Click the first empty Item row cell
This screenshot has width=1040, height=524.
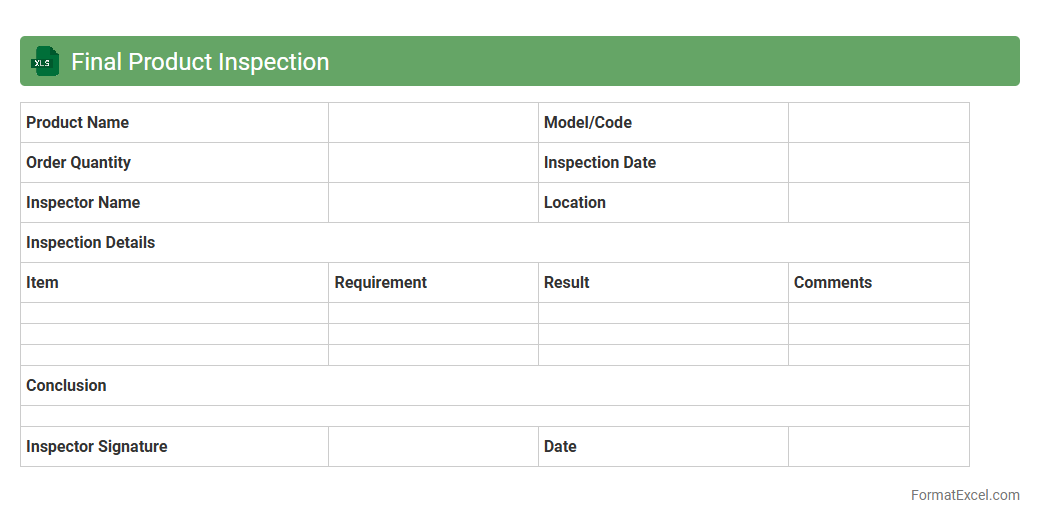click(x=174, y=313)
